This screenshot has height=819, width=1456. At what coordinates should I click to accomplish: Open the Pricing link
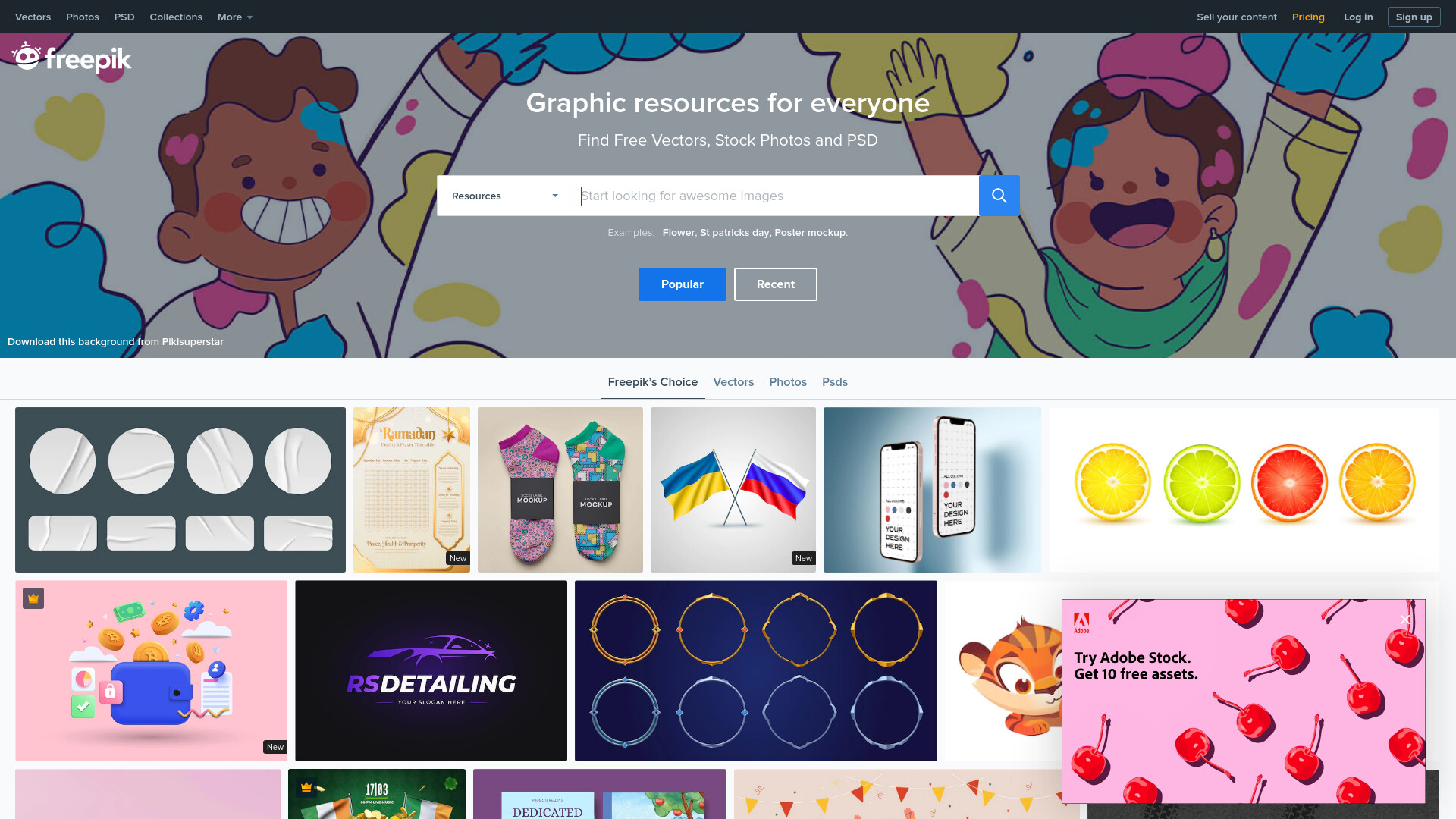pyautogui.click(x=1308, y=17)
